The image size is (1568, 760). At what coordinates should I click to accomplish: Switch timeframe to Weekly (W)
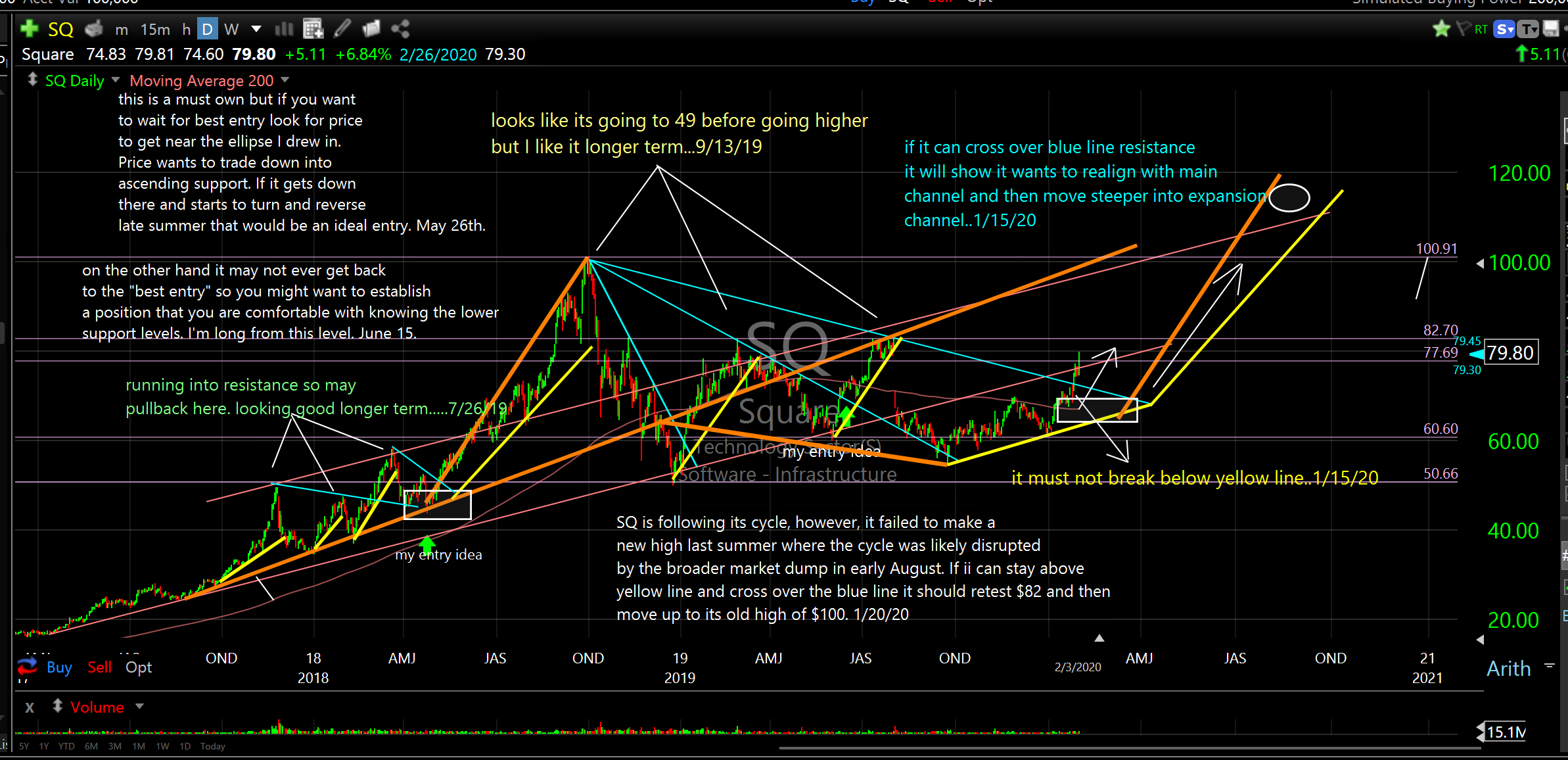pyautogui.click(x=231, y=29)
